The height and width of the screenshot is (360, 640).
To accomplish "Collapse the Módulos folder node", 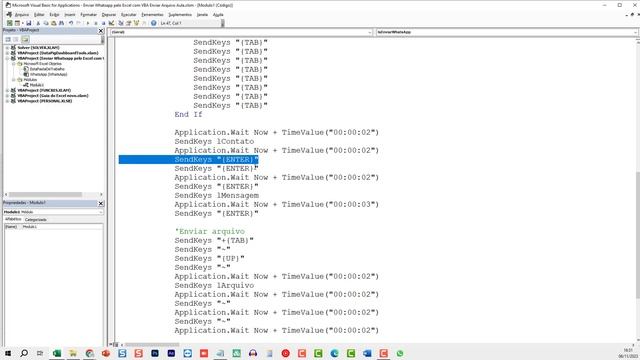I will [x=13, y=80].
